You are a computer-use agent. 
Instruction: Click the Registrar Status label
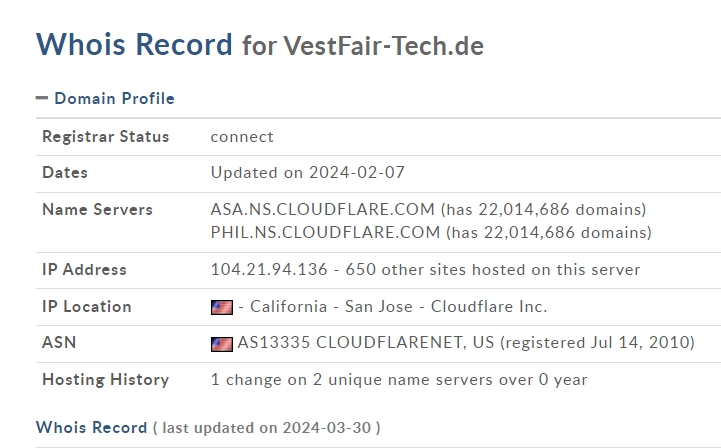(x=106, y=137)
